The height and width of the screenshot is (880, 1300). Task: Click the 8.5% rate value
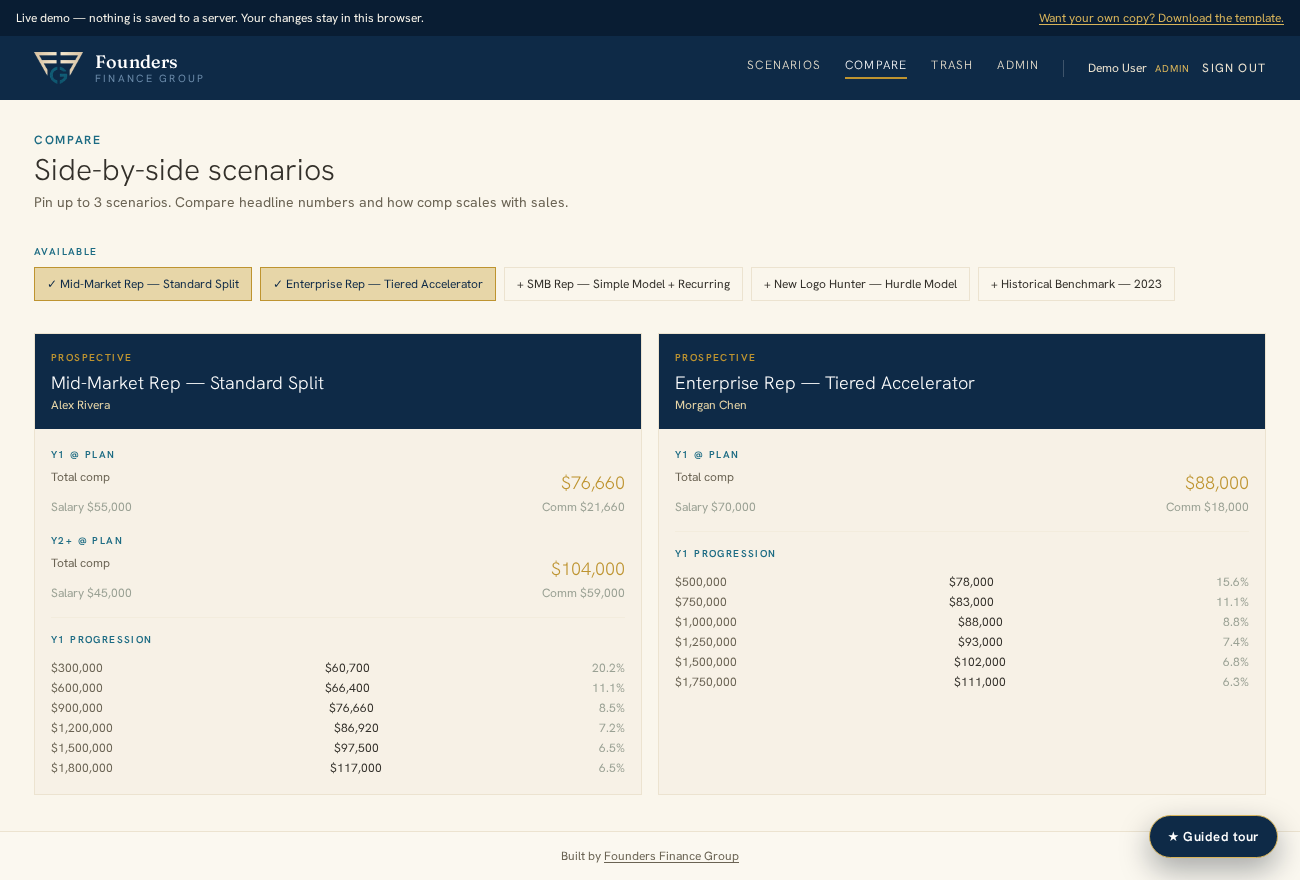612,708
